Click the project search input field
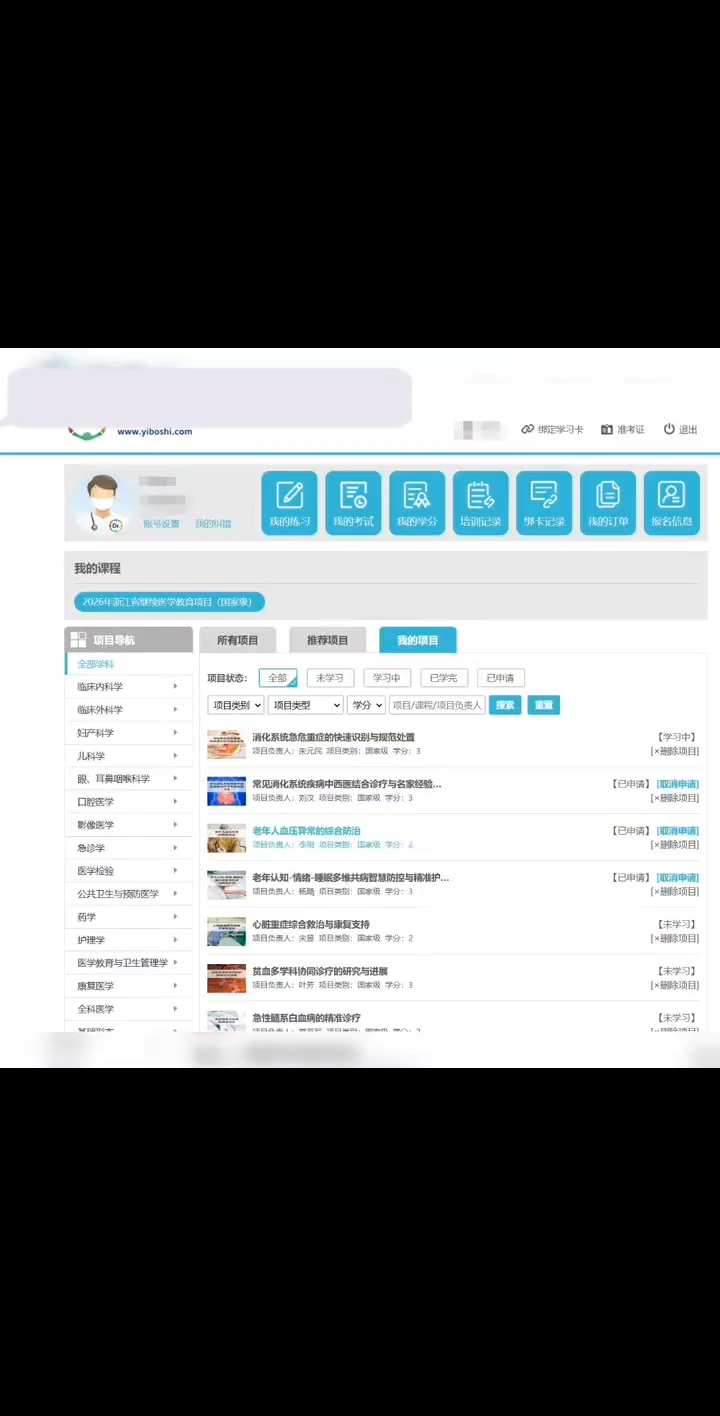 [x=437, y=705]
